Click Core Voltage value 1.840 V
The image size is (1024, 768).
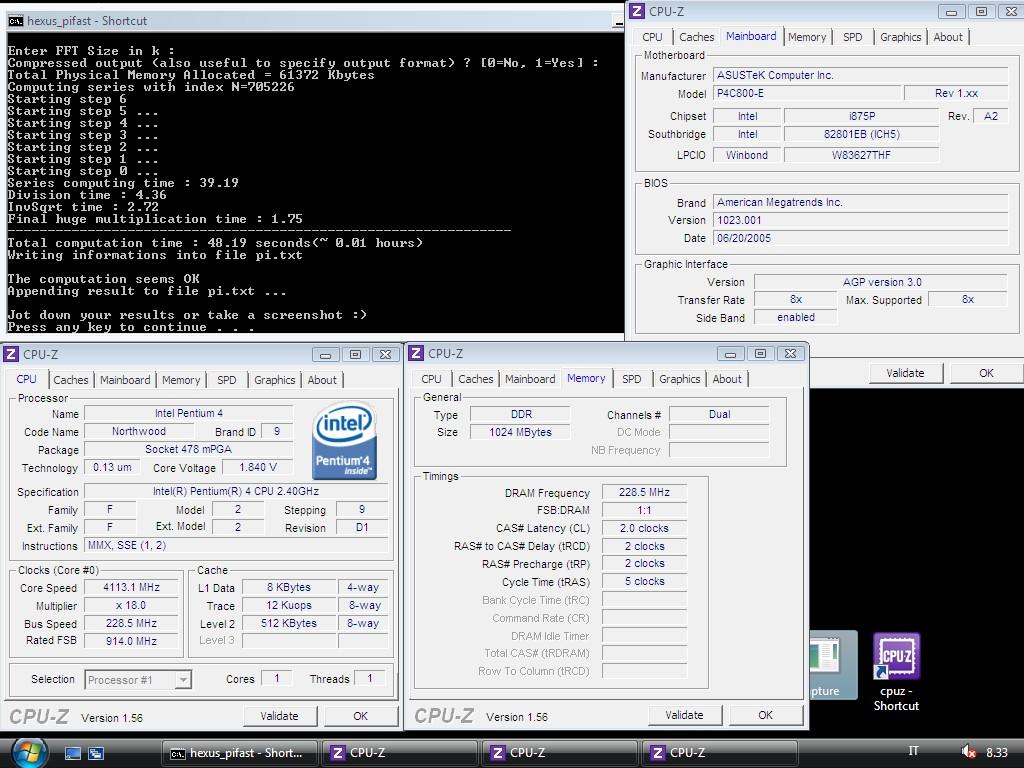[257, 467]
